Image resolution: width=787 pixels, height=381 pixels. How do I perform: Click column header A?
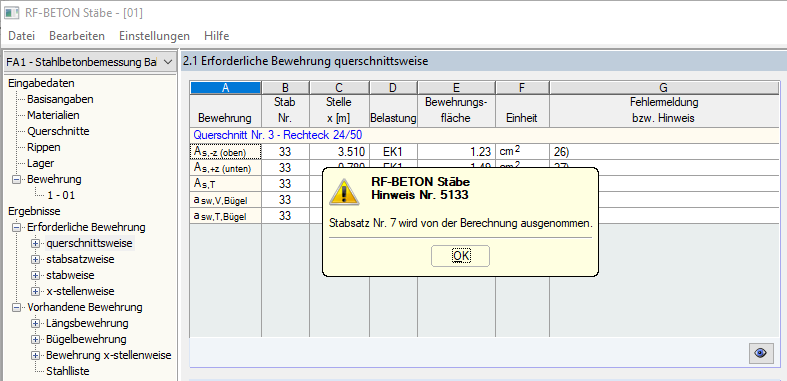tap(225, 88)
